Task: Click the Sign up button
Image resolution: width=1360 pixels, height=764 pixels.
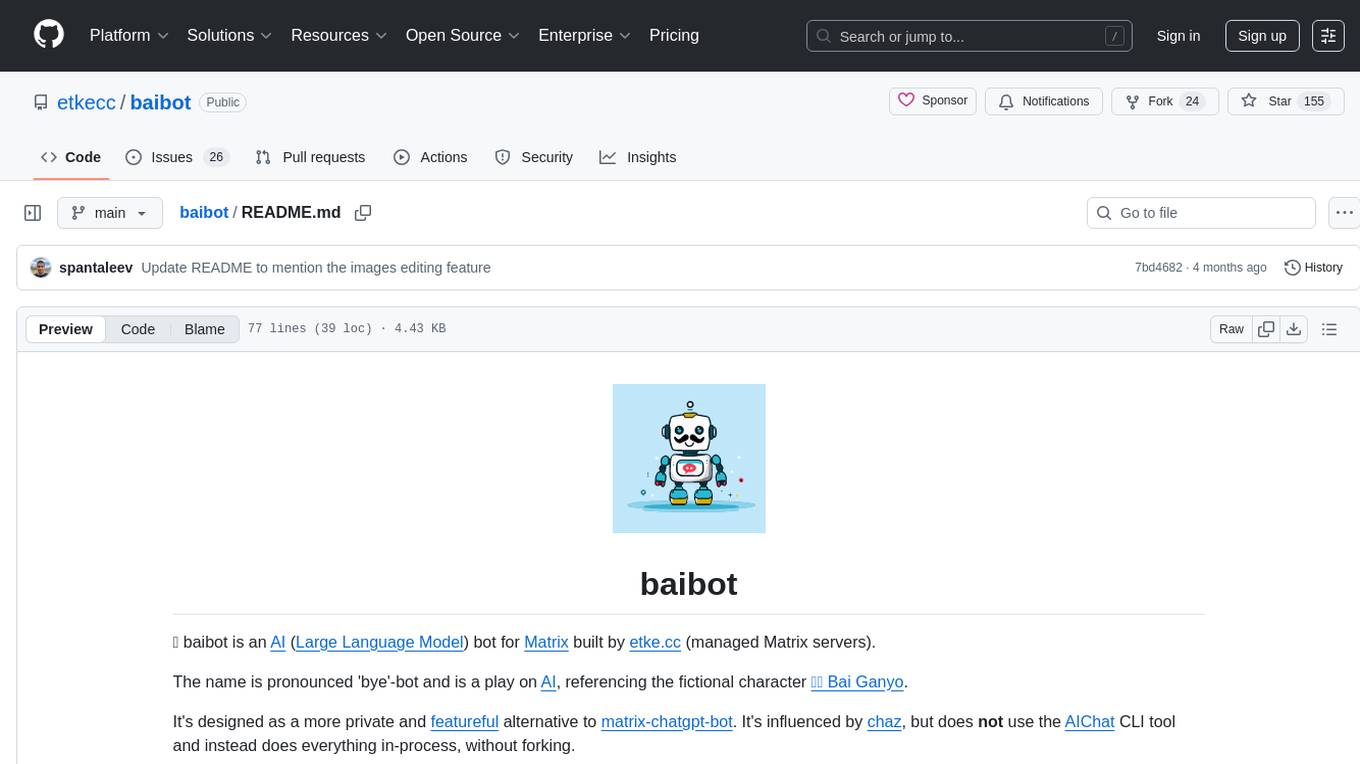Action: pos(1262,36)
